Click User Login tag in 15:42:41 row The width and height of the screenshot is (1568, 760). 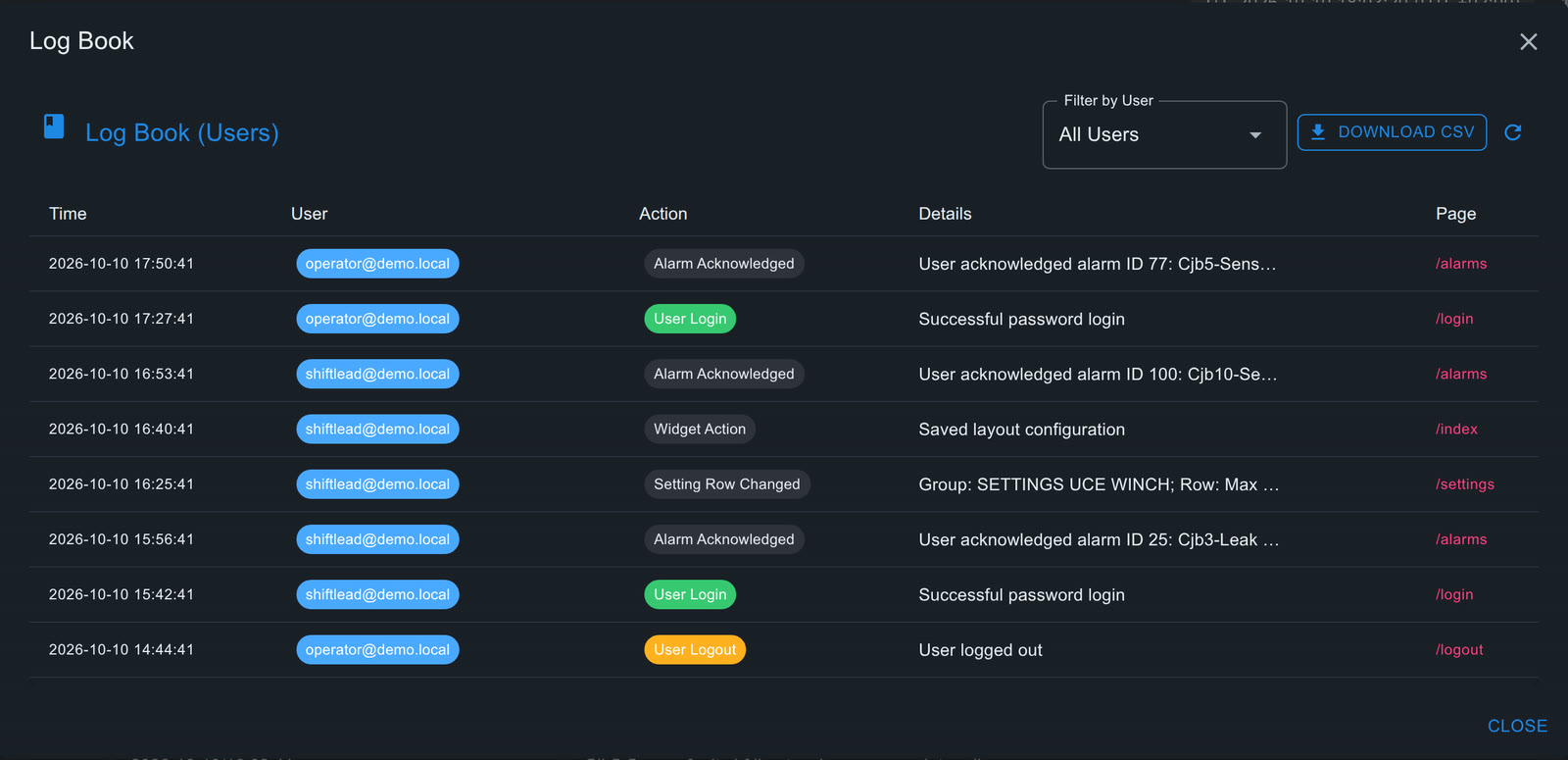pos(690,594)
